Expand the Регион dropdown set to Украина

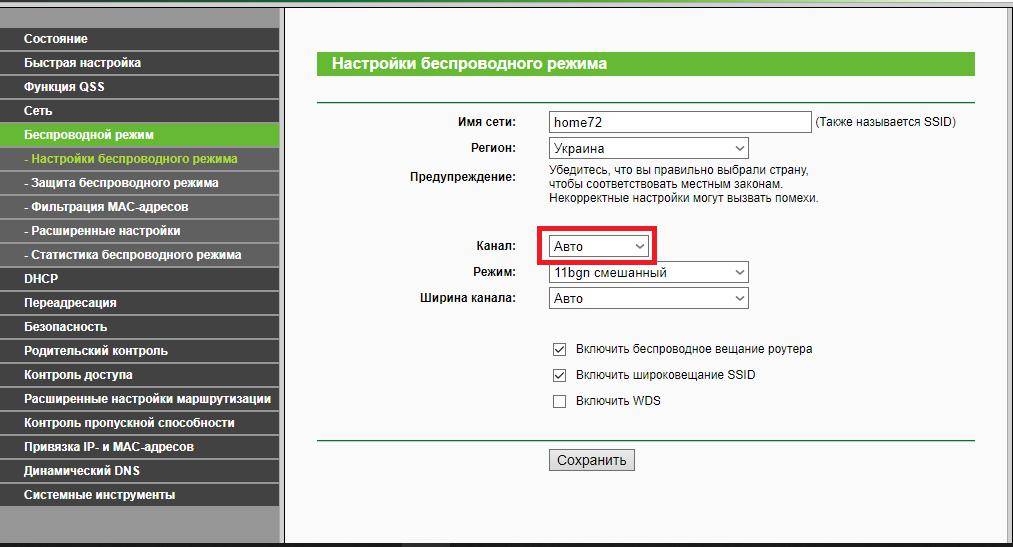pos(648,148)
